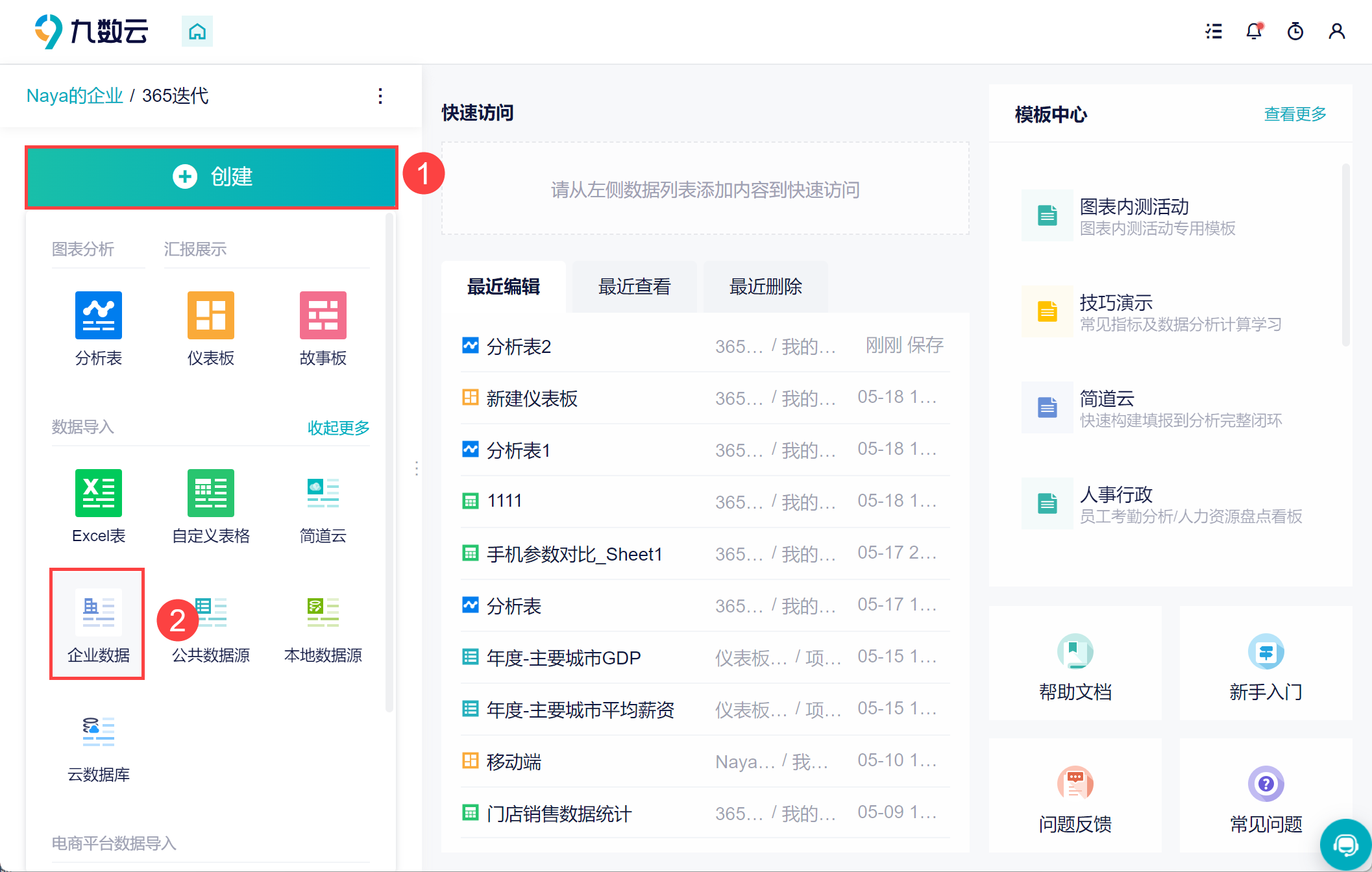The height and width of the screenshot is (872, 1372).
Task: Click the notification bell icon
Action: coord(1255,31)
